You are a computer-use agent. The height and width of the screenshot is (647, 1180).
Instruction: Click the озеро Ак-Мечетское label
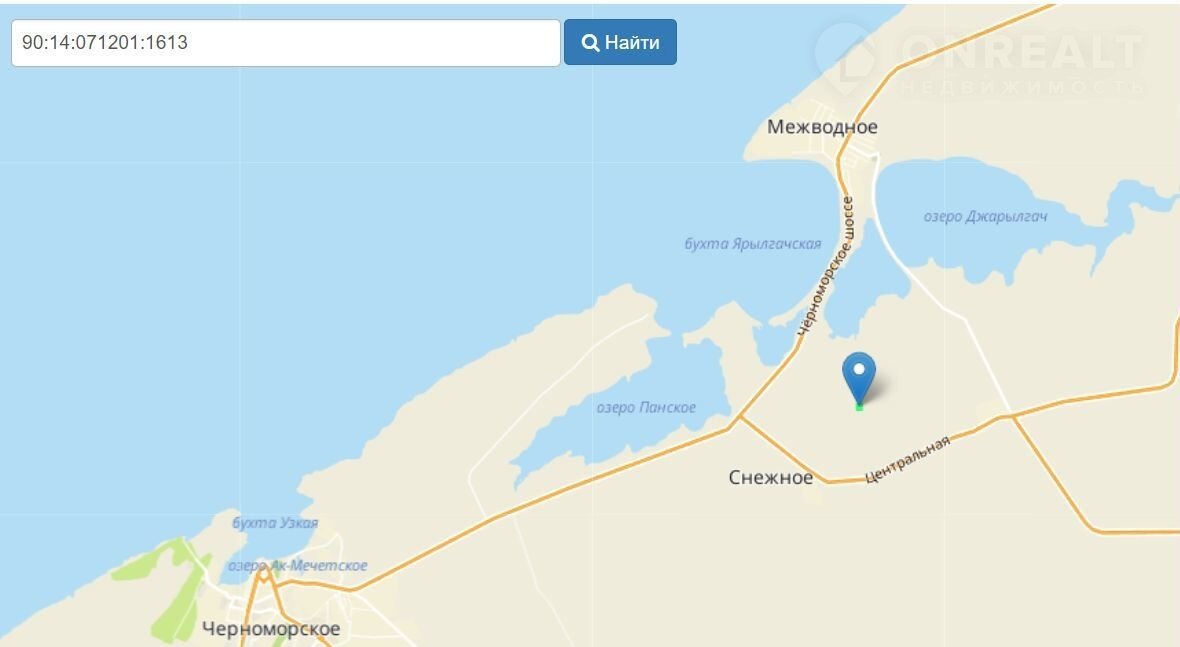click(x=297, y=566)
